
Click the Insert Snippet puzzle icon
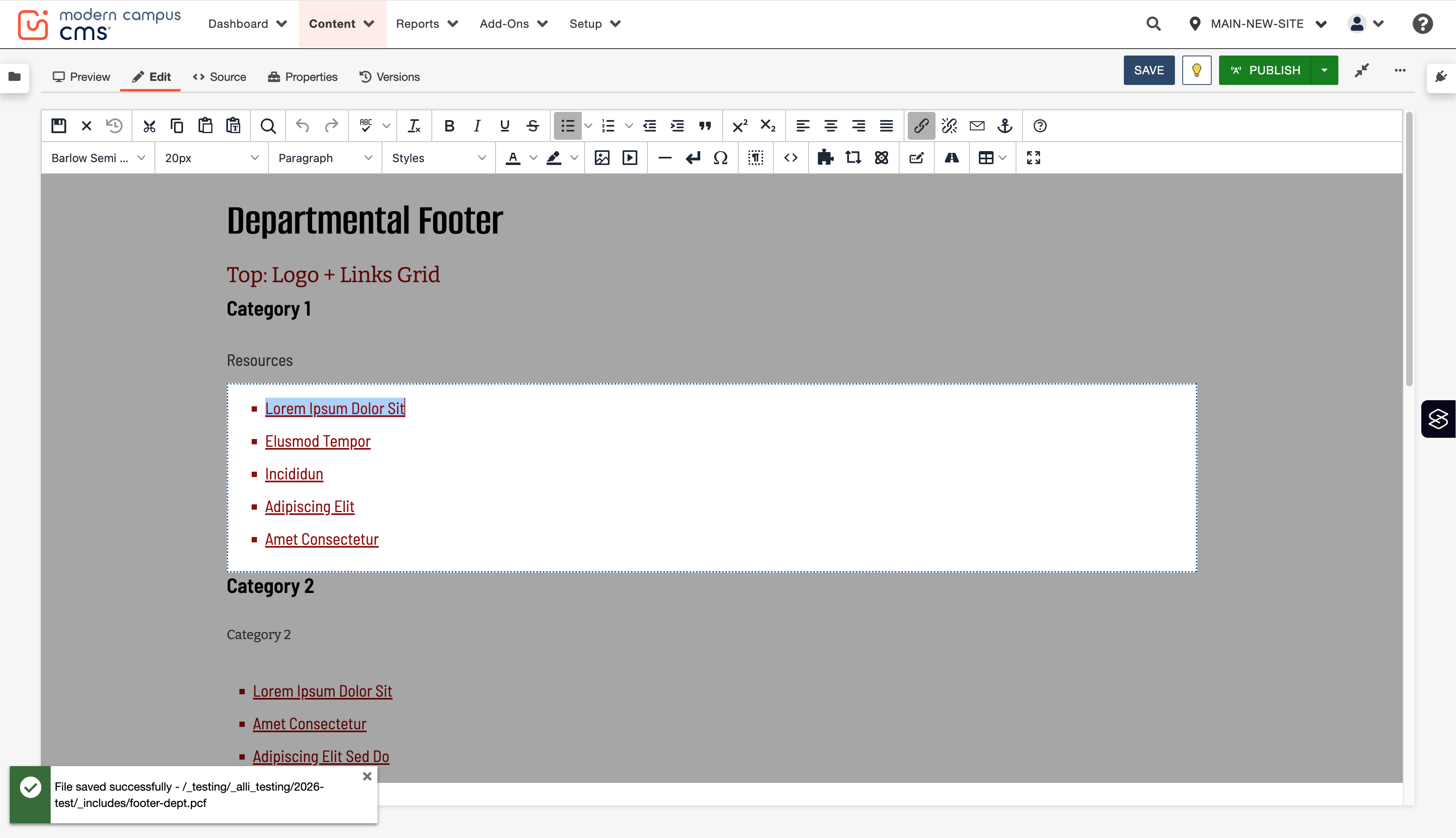pos(825,158)
